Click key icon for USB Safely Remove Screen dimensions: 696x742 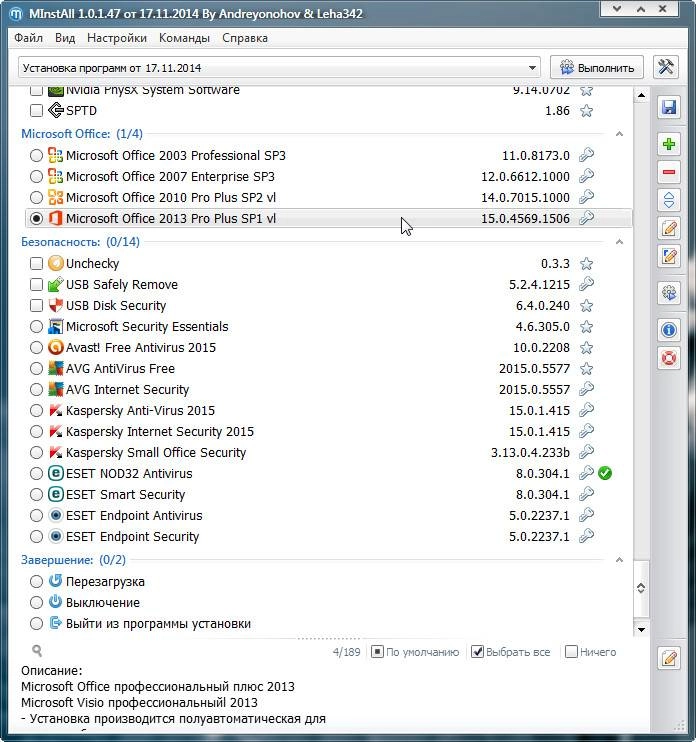(586, 284)
